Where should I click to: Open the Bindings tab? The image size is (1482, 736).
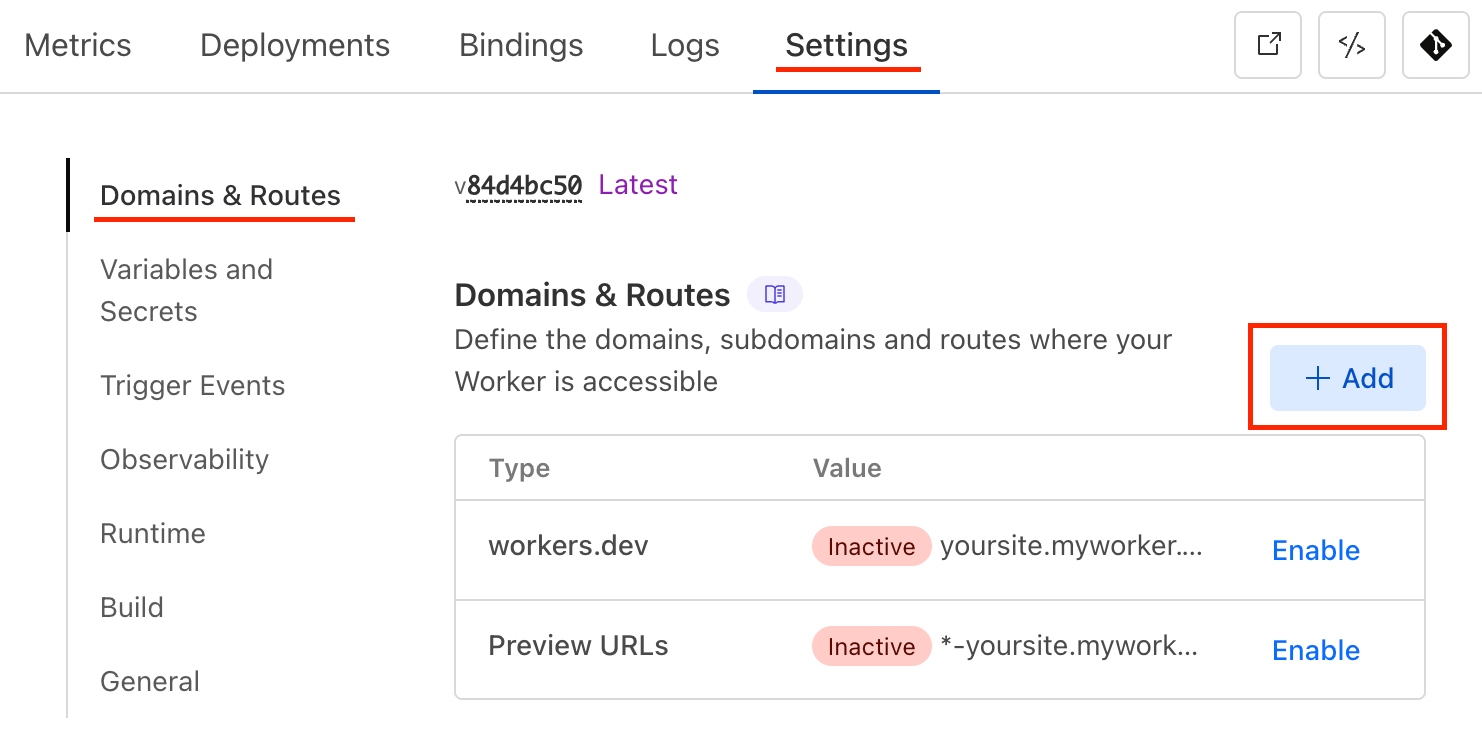[521, 45]
